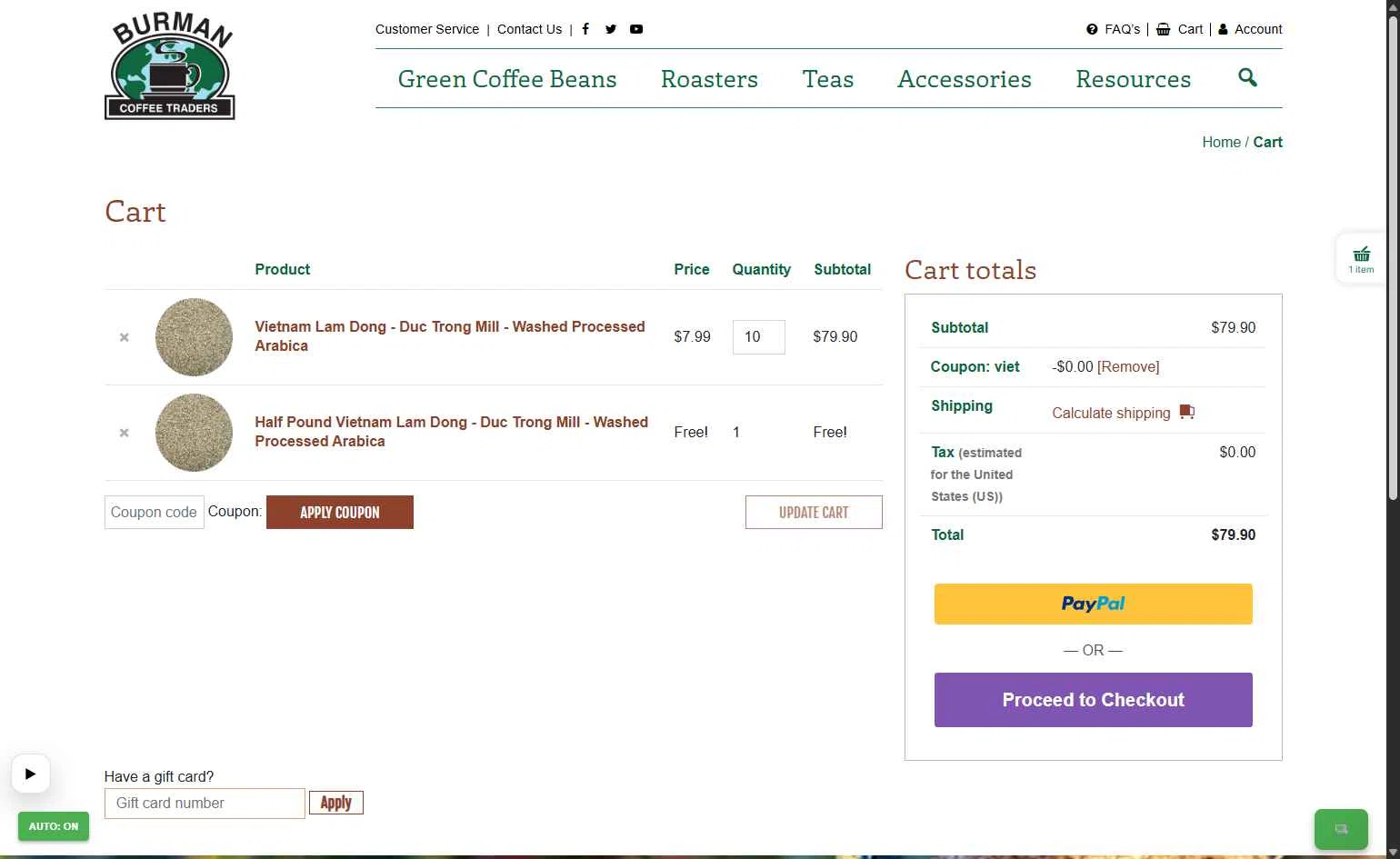The height and width of the screenshot is (859, 1400).
Task: Remove the viet coupon
Action: tap(1128, 366)
